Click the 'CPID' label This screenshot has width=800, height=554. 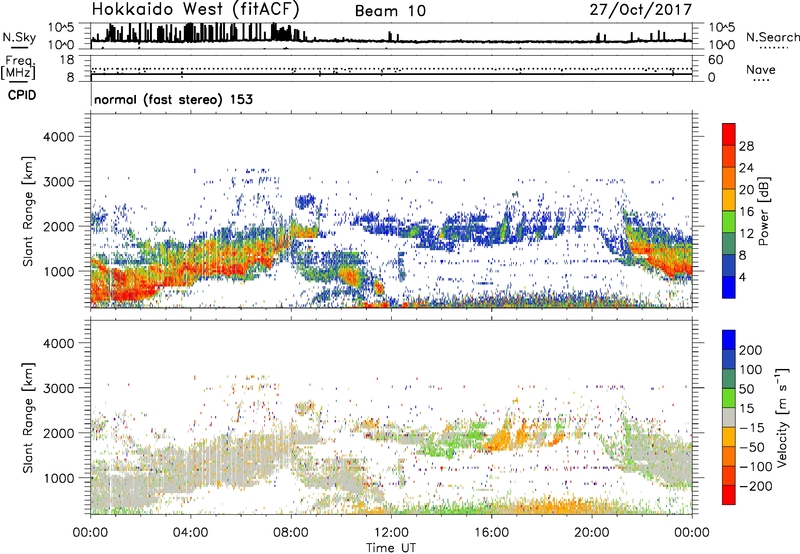(x=22, y=95)
